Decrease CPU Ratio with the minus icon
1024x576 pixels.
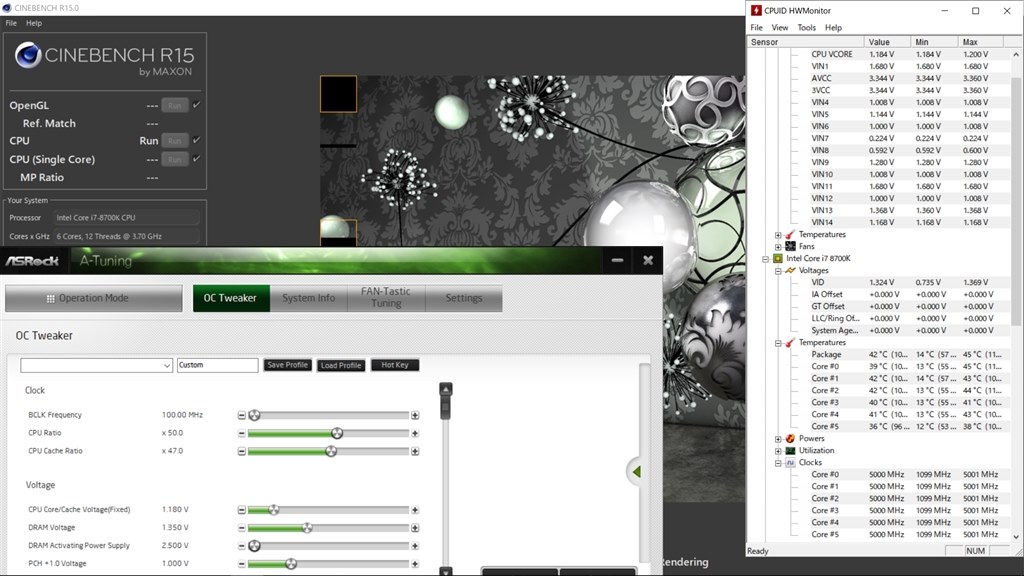click(242, 434)
